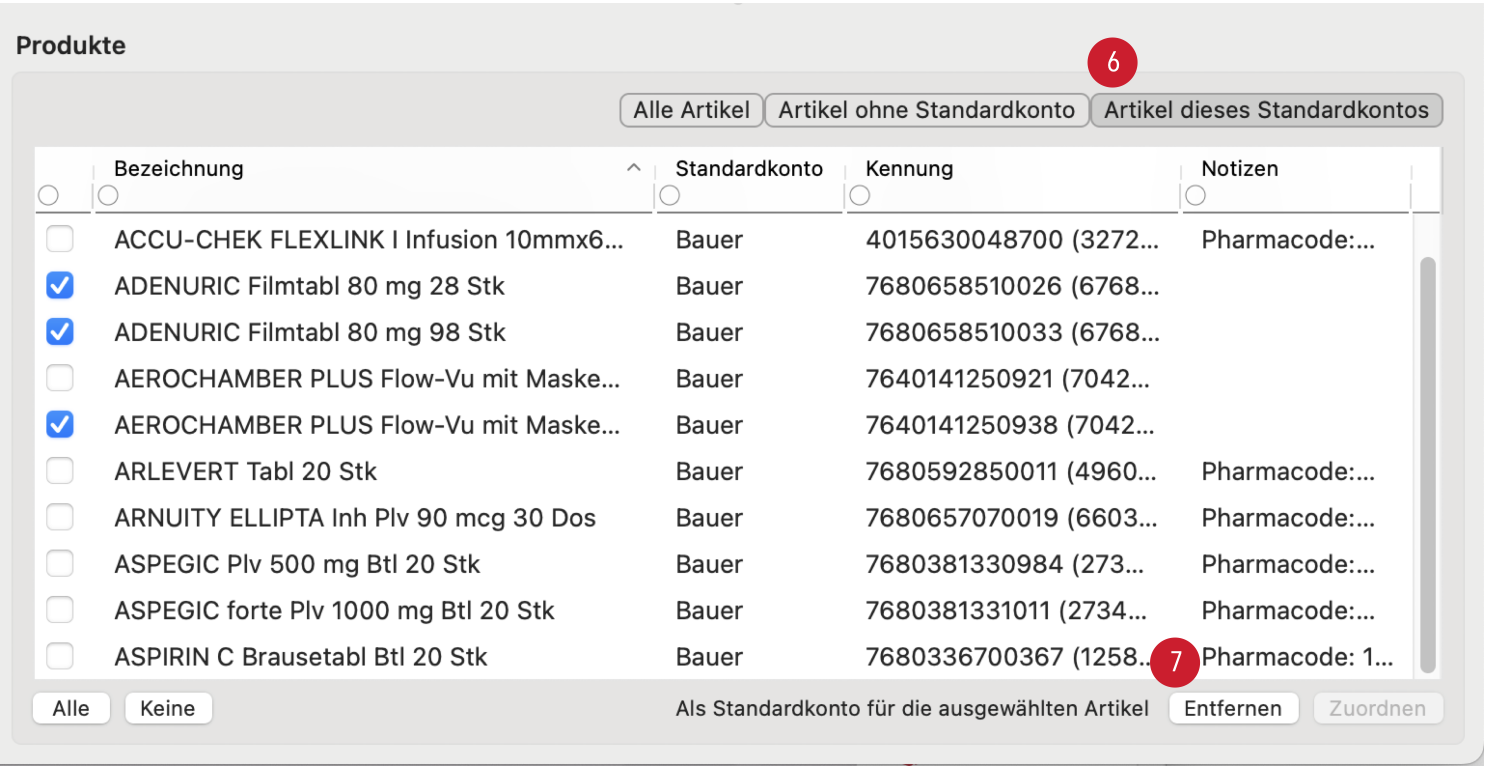This screenshot has height=770, width=1485.
Task: Click the filter circle under Kennung header
Action: (x=860, y=196)
